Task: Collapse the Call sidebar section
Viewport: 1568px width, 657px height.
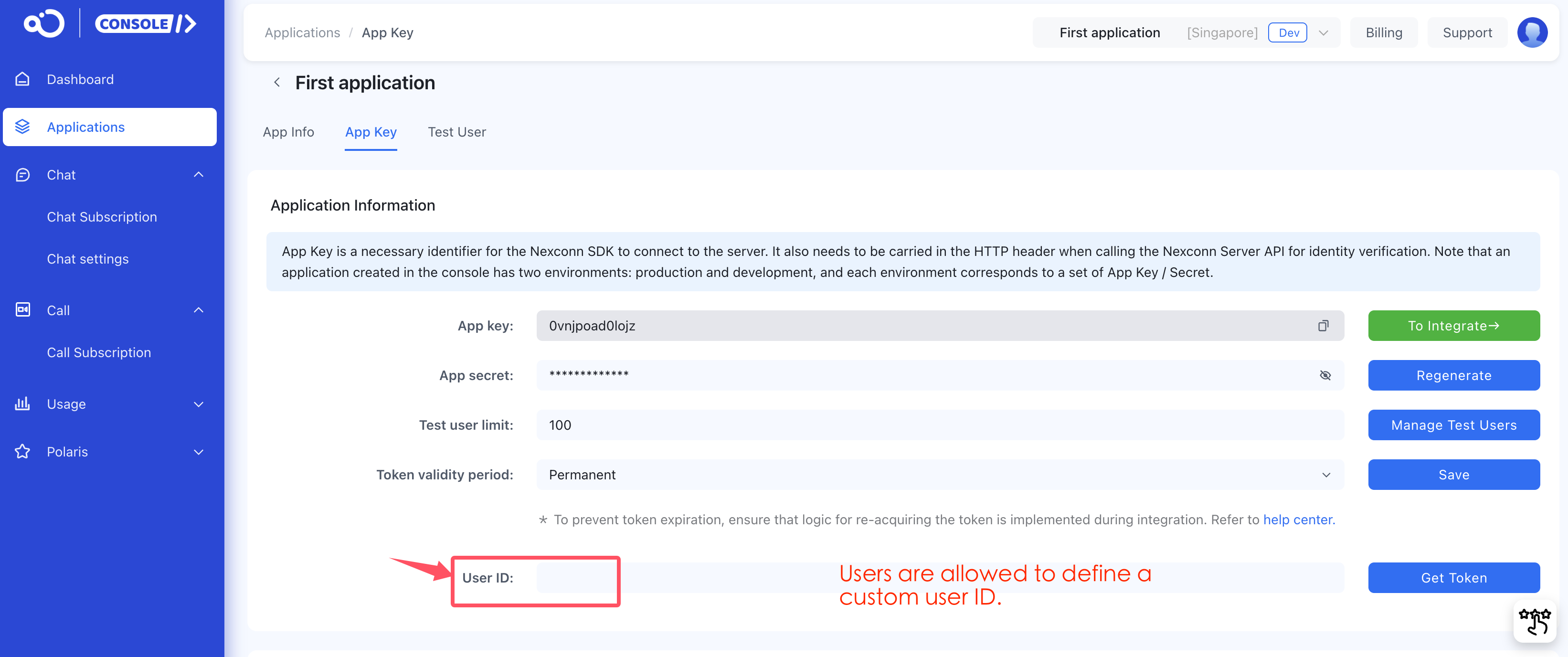Action: coord(199,310)
